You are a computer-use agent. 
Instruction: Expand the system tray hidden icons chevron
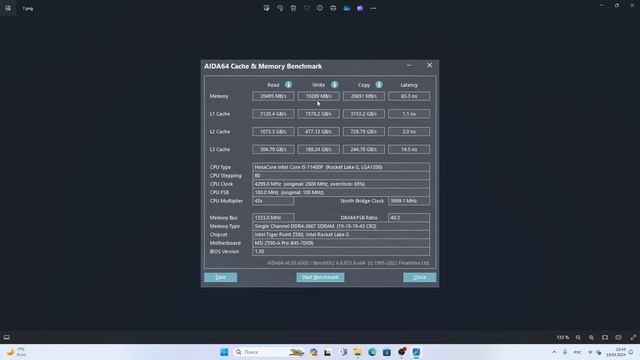pyautogui.click(x=554, y=352)
